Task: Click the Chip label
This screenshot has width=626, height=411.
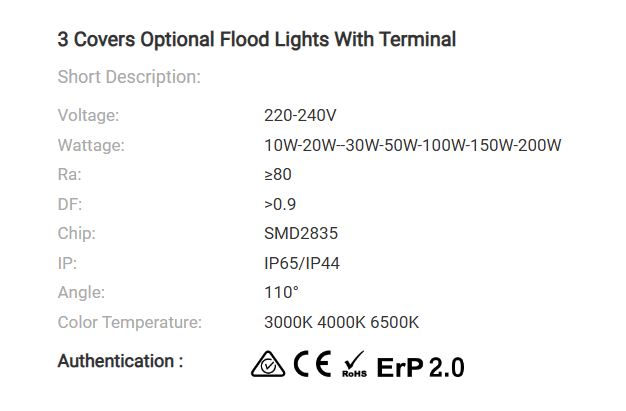Action: (77, 233)
